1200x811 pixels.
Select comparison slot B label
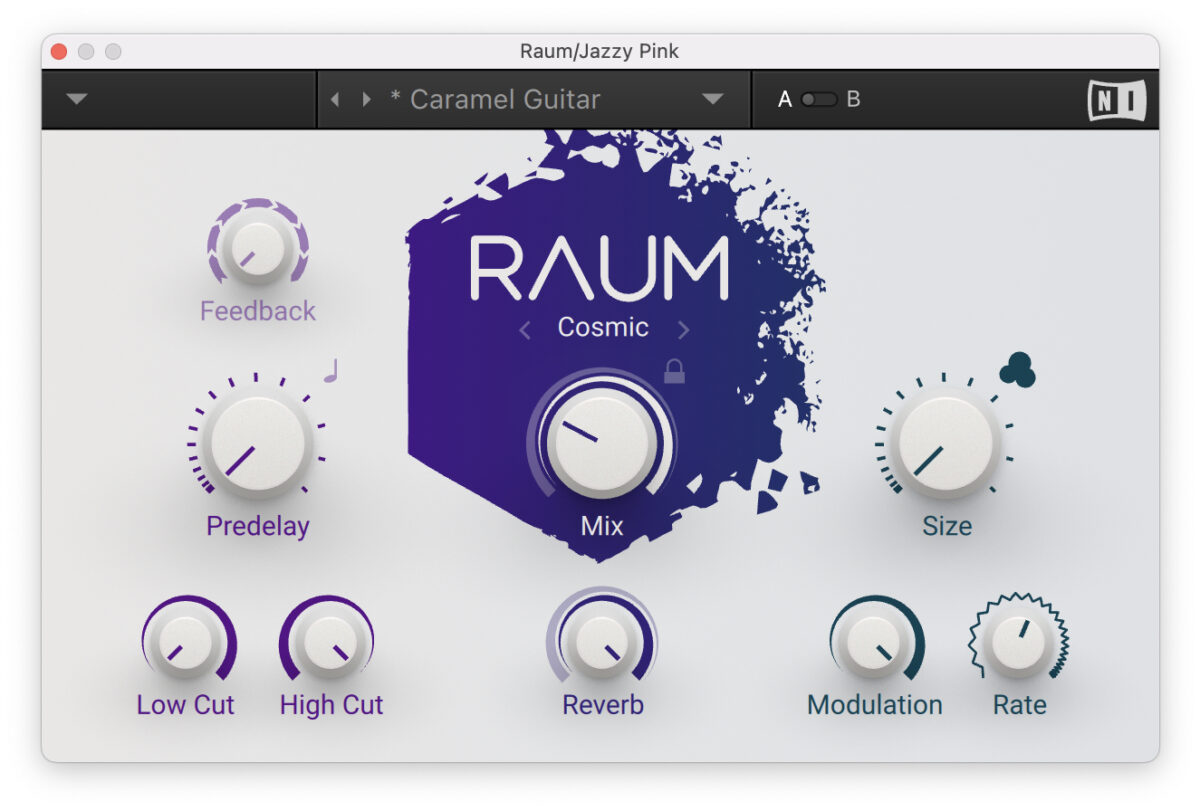(x=853, y=99)
